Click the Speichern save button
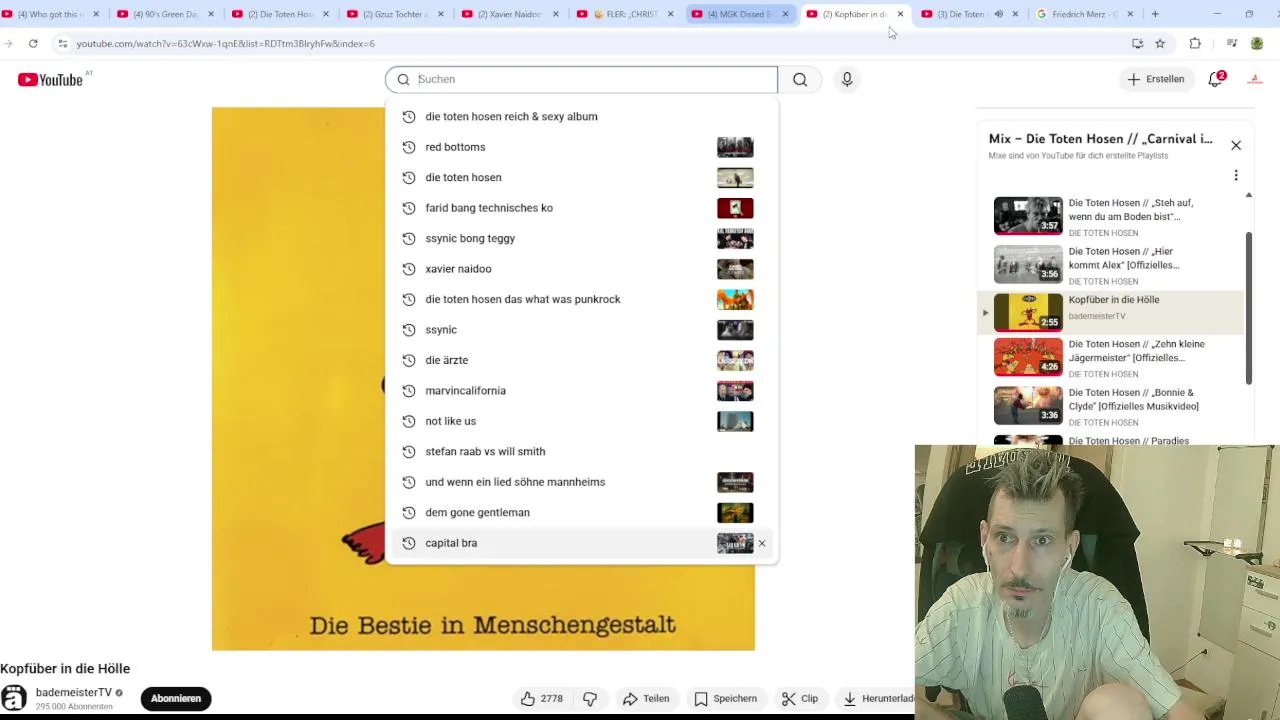1280x720 pixels. (x=725, y=698)
